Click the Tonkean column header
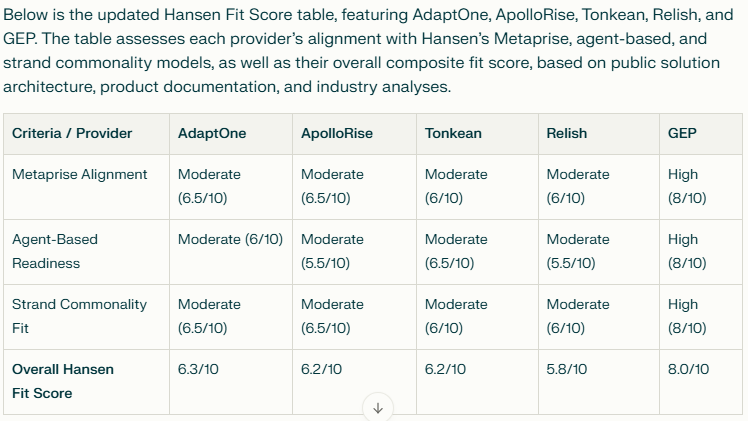The height and width of the screenshot is (421, 748). coord(453,133)
